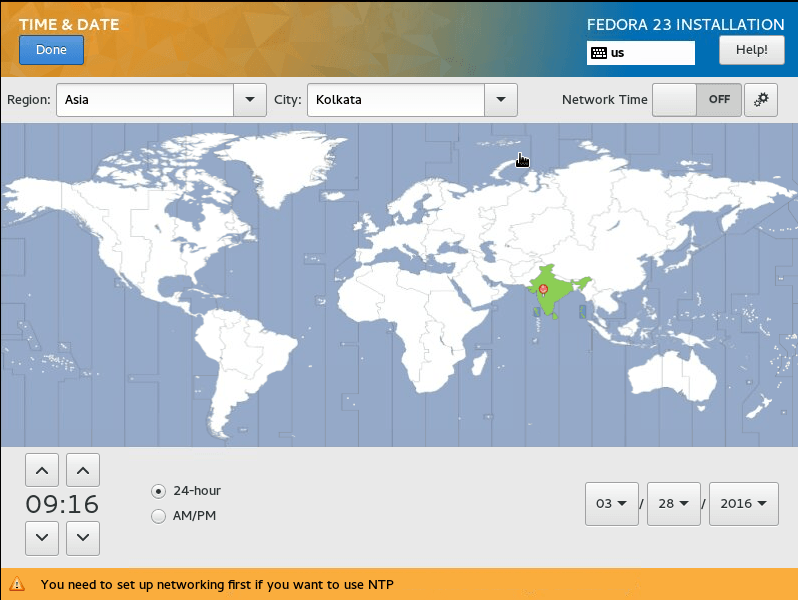Viewport: 798px width, 600px height.
Task: Click the warning triangle icon
Action: [17, 584]
